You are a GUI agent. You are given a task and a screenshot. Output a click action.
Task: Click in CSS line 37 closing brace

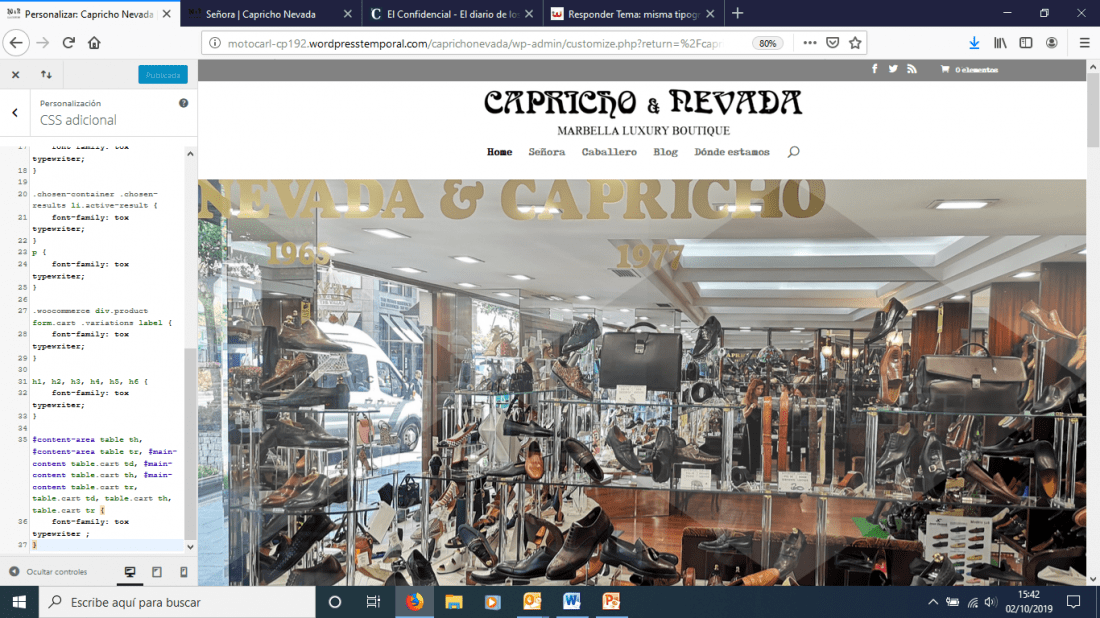click(34, 545)
